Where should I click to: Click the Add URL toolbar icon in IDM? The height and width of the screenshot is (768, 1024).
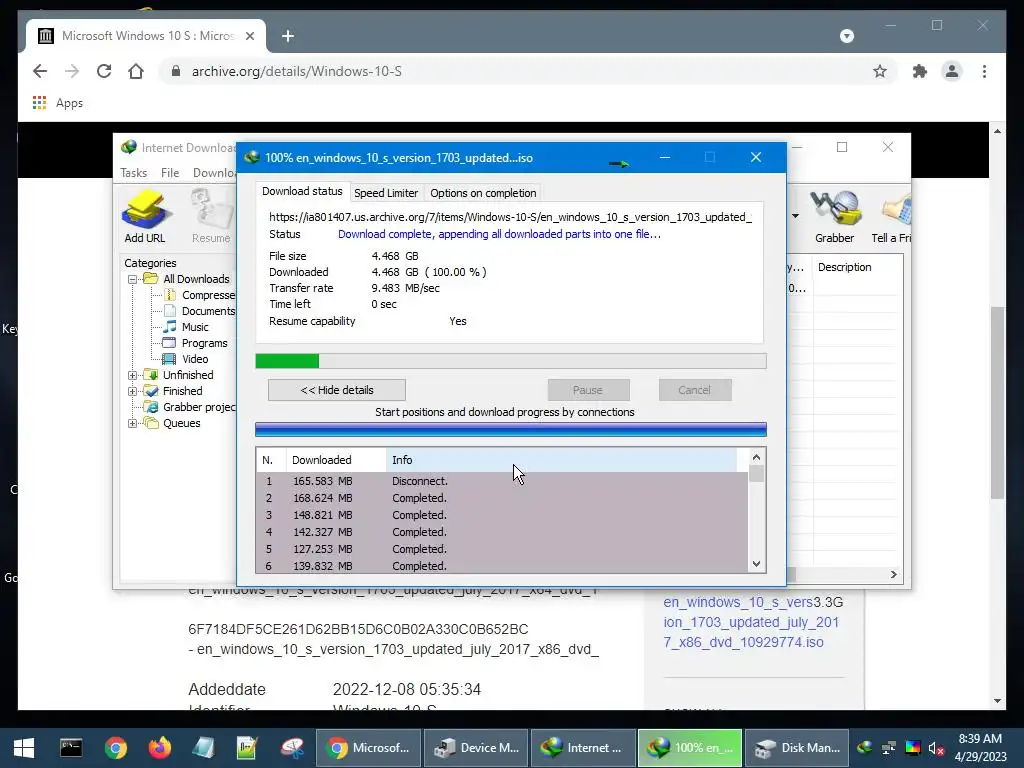pos(145,217)
